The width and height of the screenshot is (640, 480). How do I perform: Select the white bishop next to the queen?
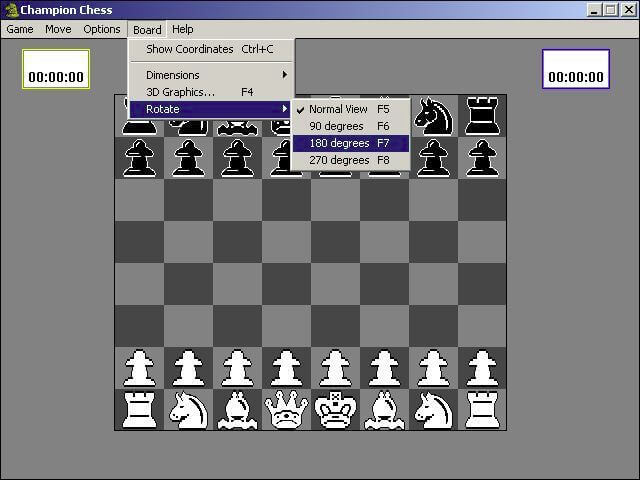237,410
